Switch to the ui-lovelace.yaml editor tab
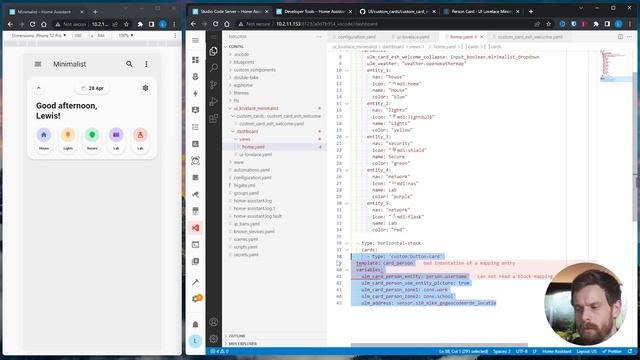 coord(413,37)
